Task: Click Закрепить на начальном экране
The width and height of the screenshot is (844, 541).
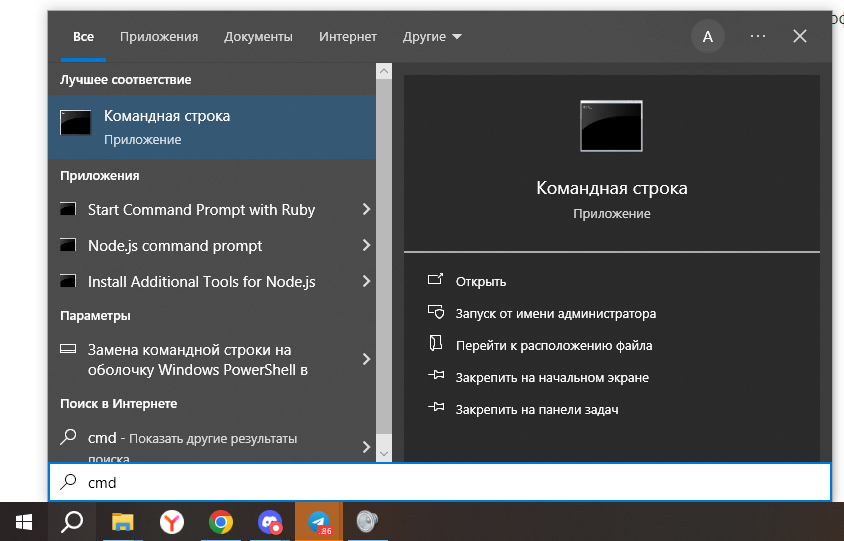Action: [x=552, y=377]
